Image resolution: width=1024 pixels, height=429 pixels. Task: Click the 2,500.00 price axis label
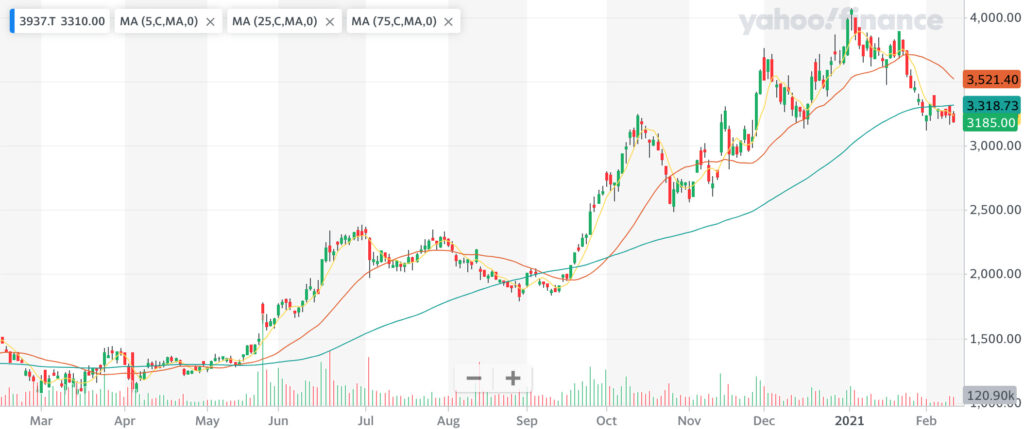[993, 210]
